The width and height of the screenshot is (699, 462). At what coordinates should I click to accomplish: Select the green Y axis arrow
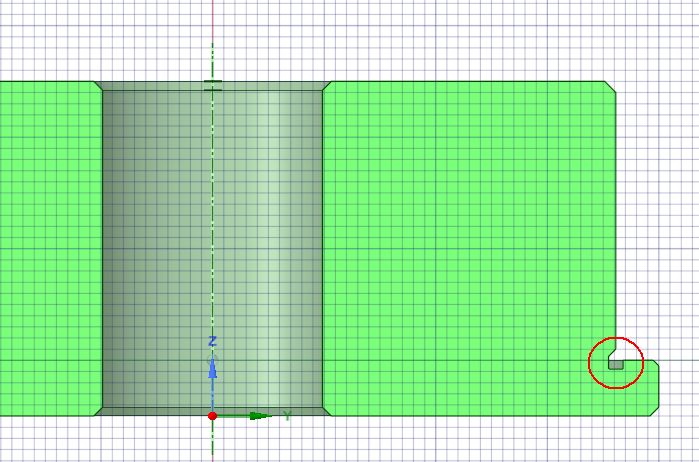[259, 415]
